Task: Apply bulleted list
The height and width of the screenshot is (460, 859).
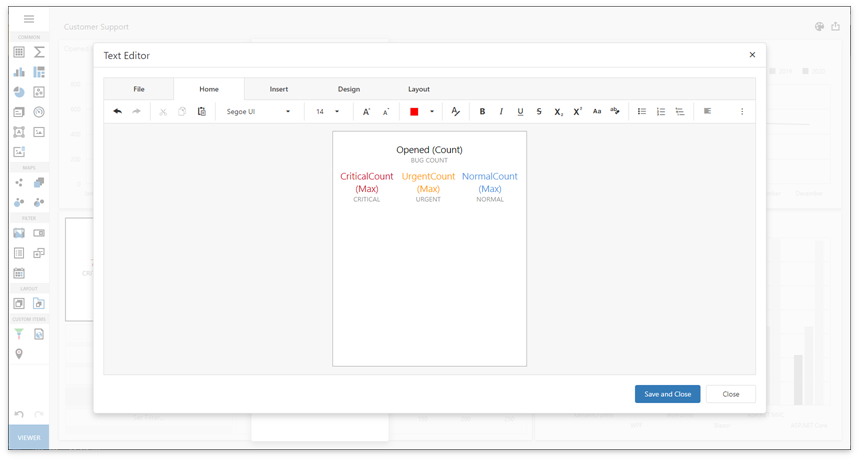Action: pos(642,111)
